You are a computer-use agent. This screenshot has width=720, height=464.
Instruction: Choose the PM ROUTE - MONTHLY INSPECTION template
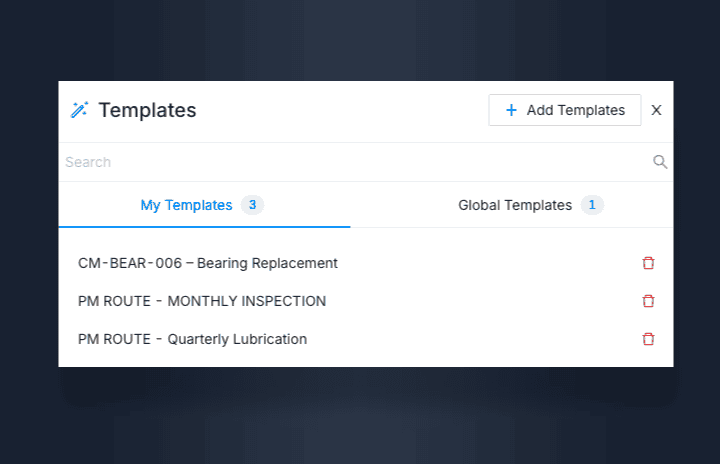pos(202,301)
